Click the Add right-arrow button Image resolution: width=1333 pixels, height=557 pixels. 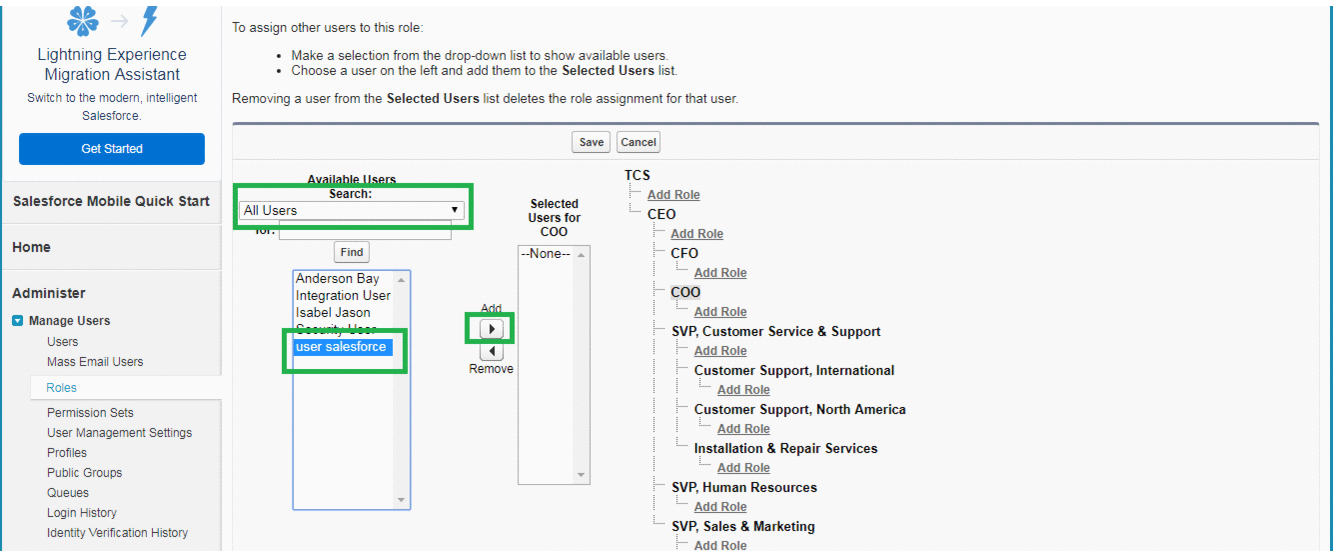coord(491,329)
